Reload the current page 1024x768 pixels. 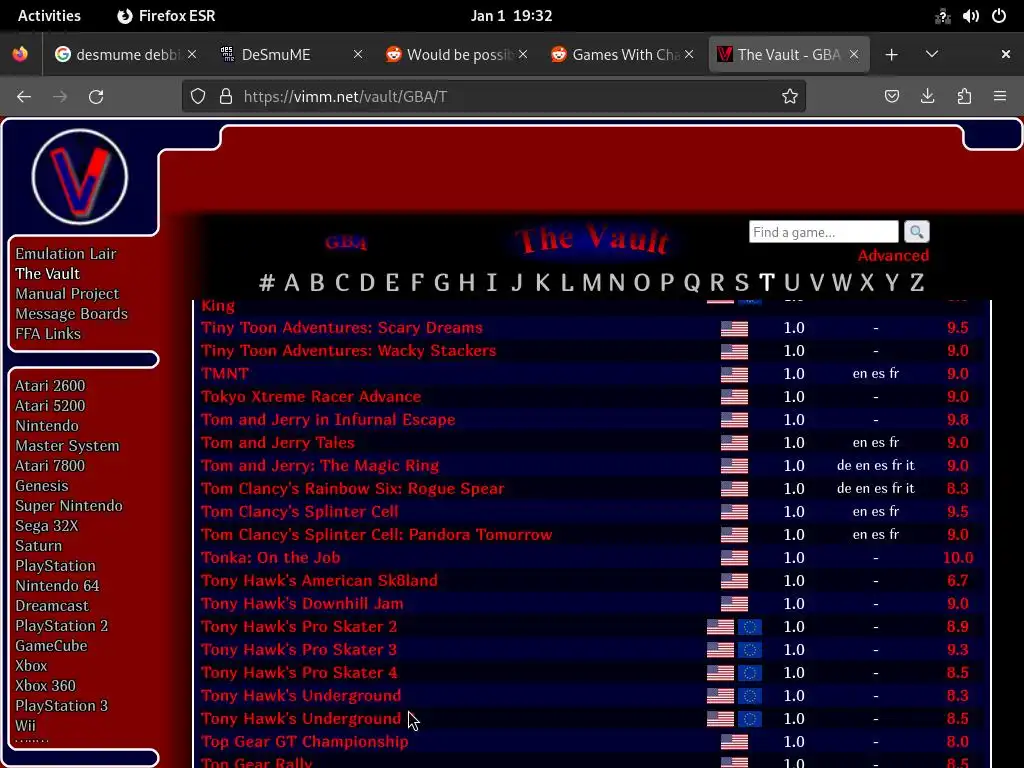click(x=96, y=97)
